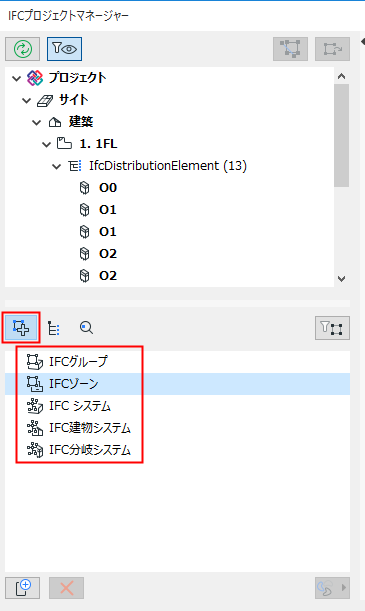
Task: Select the IFCグループ entry
Action: click(177, 362)
